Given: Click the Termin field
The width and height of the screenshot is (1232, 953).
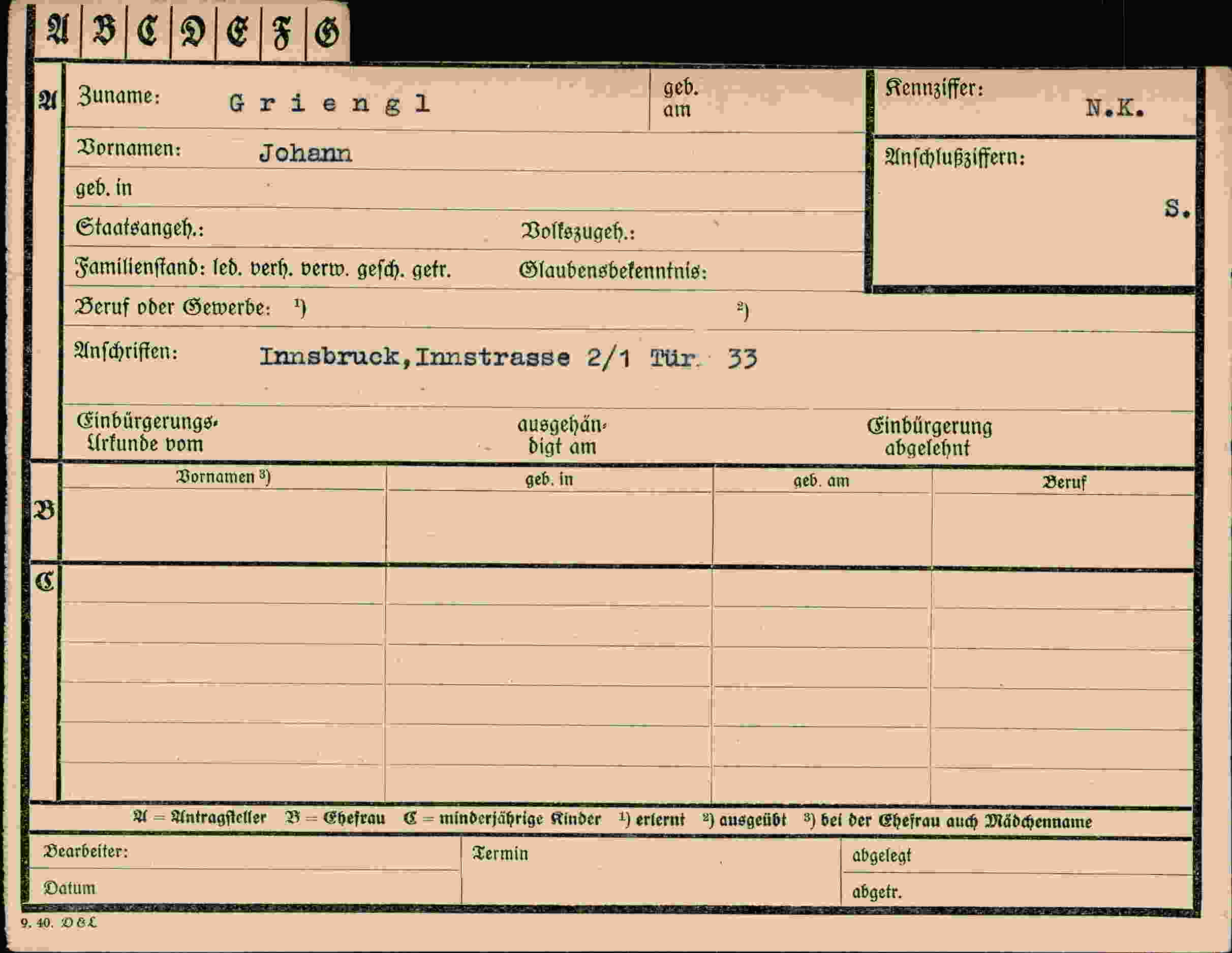Looking at the screenshot, I should [651, 871].
